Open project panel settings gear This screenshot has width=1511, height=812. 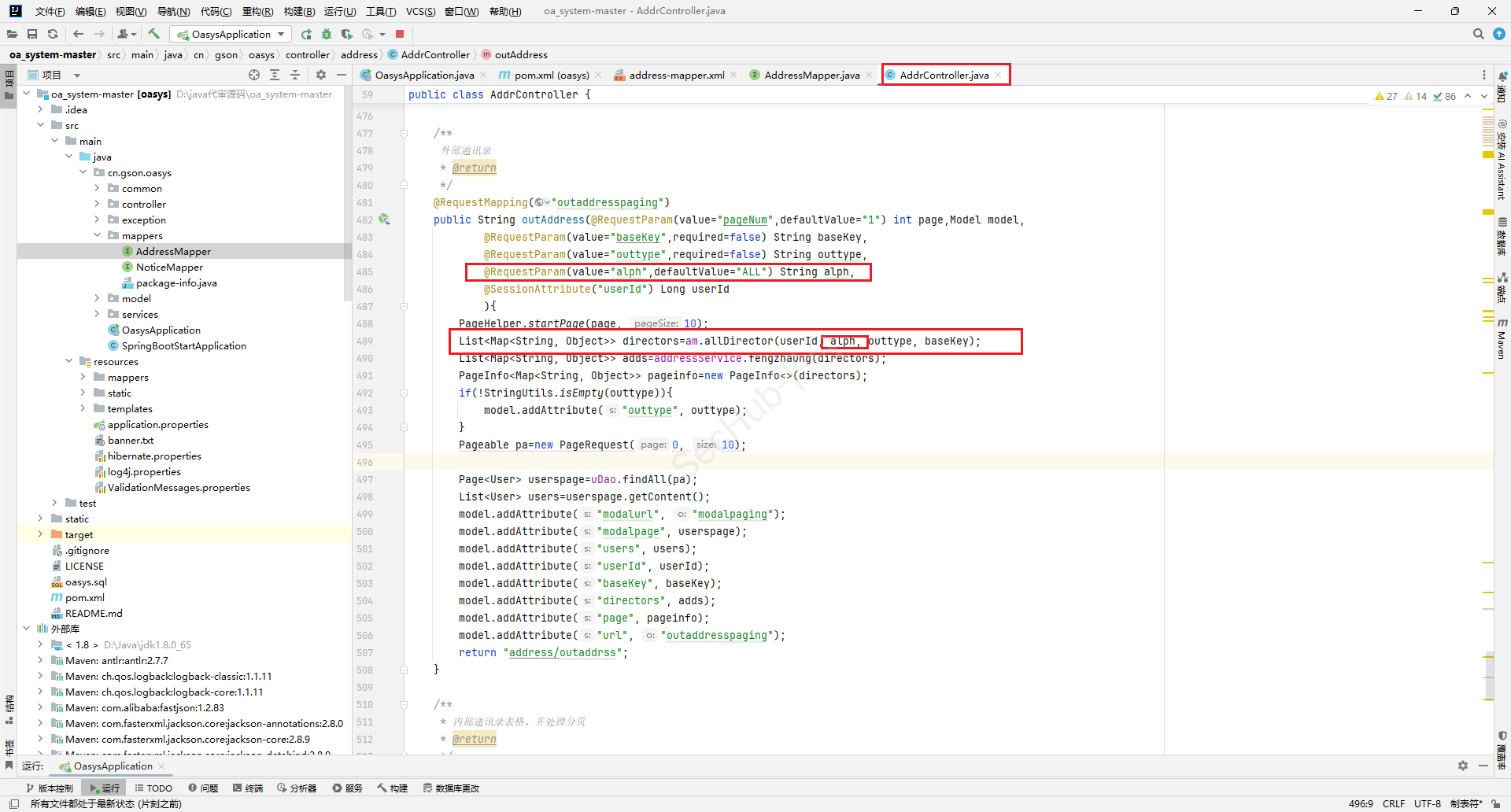[x=321, y=75]
